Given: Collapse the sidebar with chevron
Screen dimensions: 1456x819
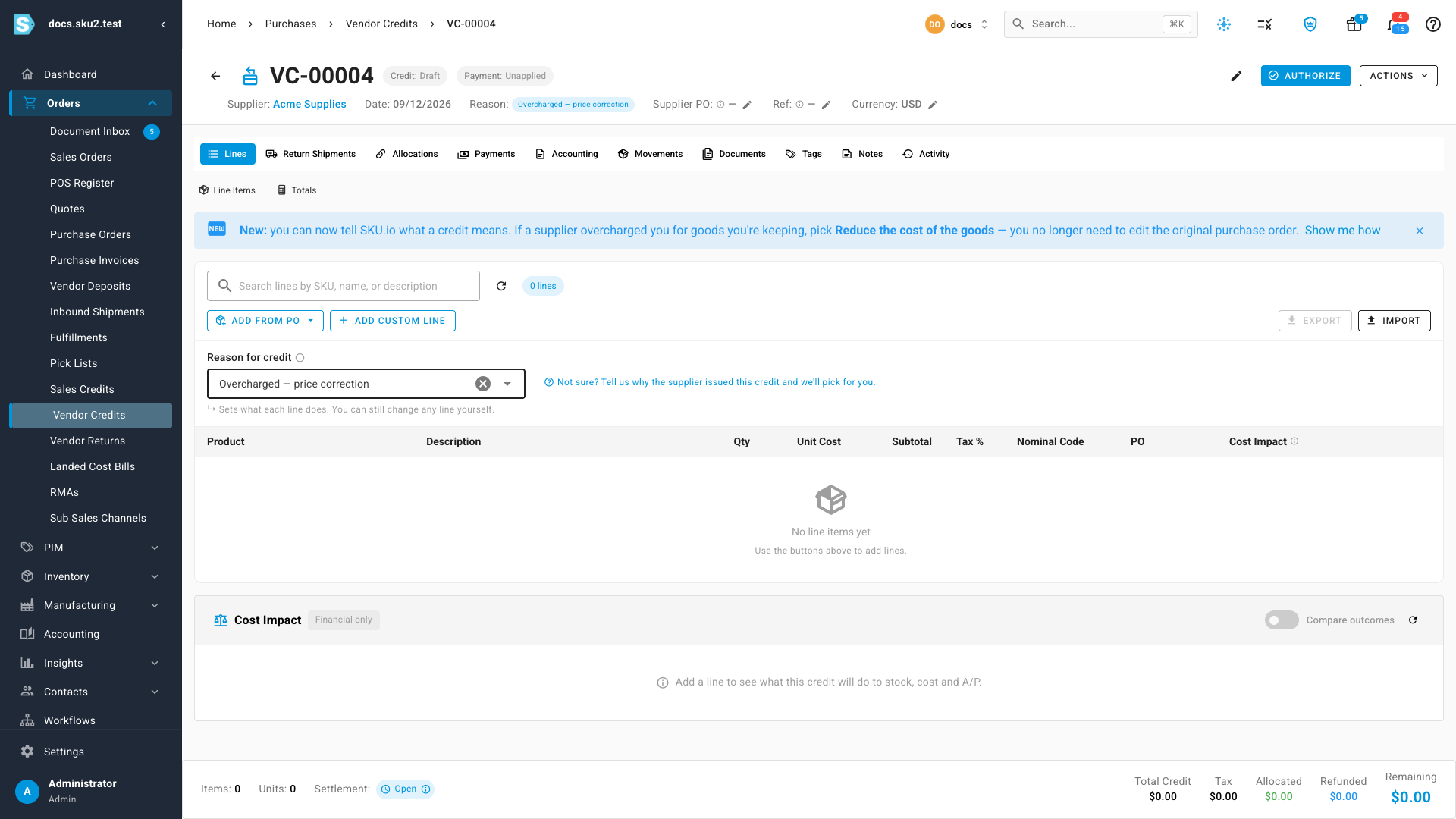Looking at the screenshot, I should (x=163, y=24).
